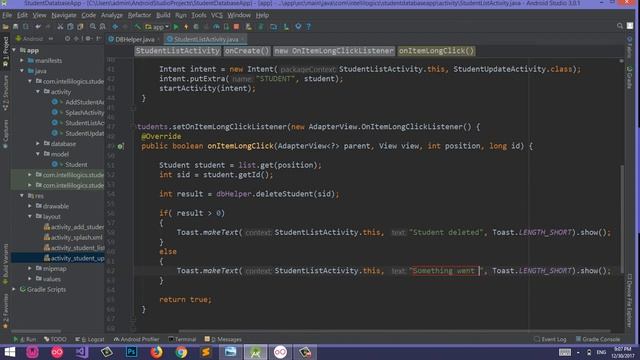Open Photoshop from the taskbar
The height and width of the screenshot is (360, 640).
(x=131, y=352)
